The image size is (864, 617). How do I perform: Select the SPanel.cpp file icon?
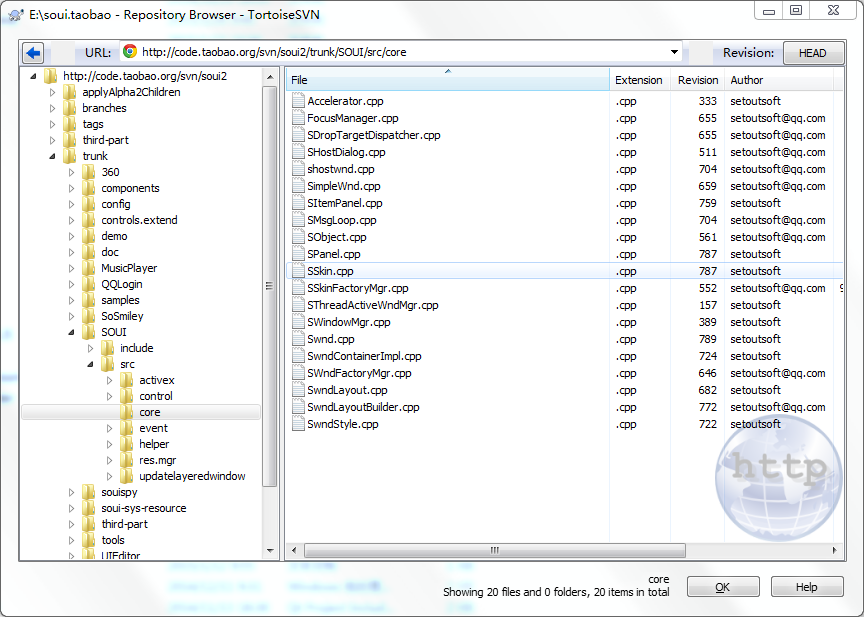pyautogui.click(x=298, y=254)
